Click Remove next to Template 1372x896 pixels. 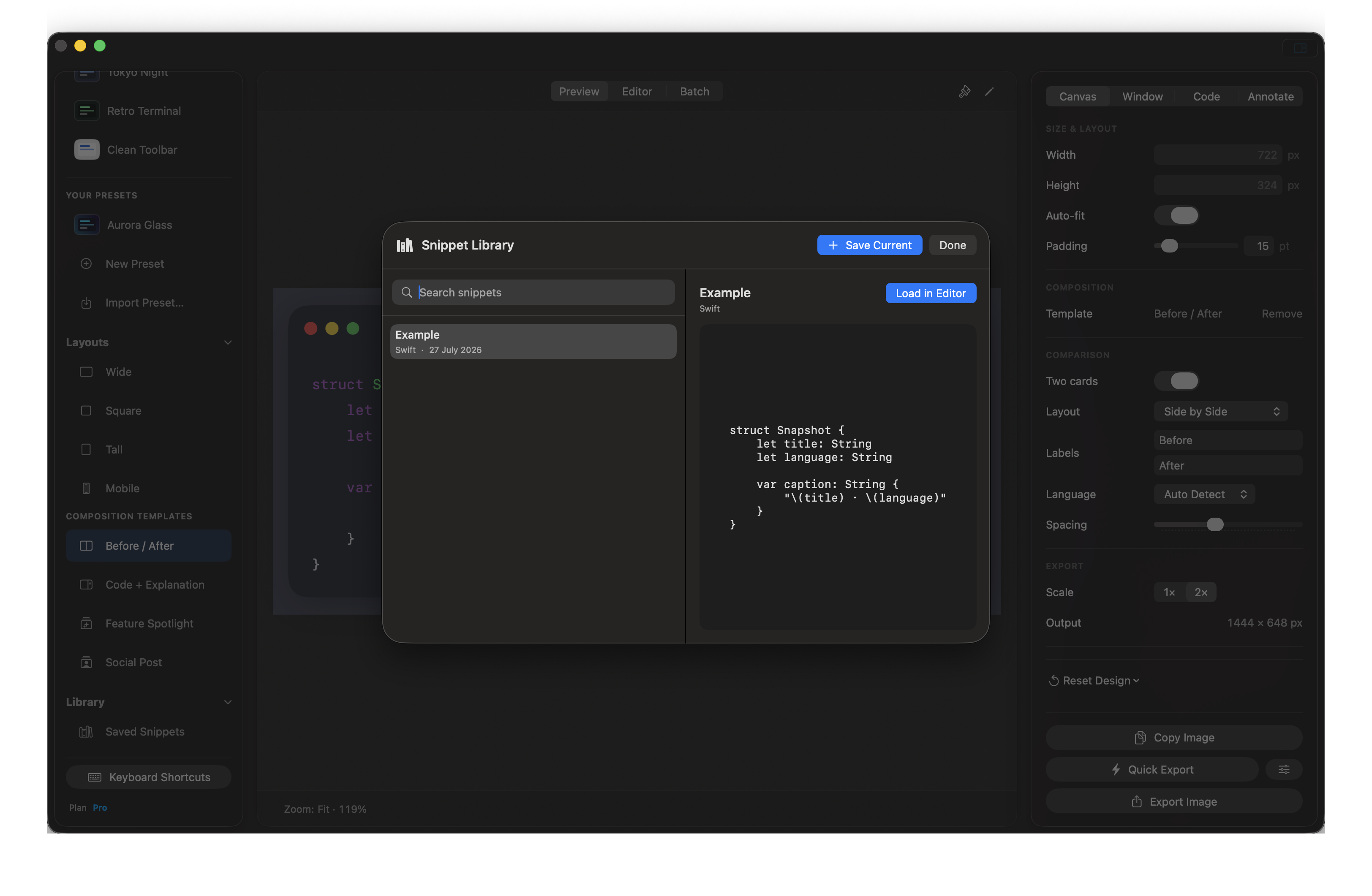click(1282, 314)
